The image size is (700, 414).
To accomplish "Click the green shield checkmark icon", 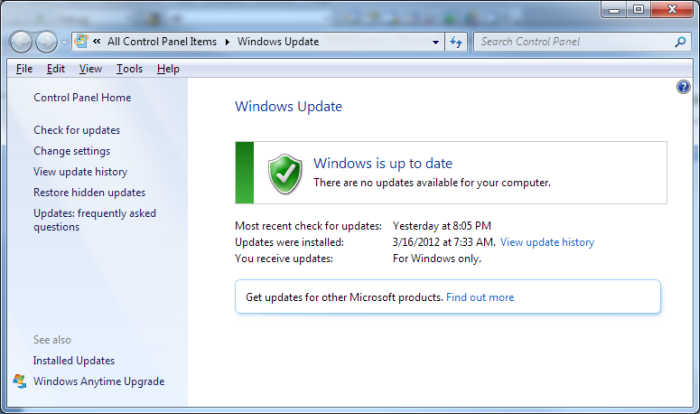I will click(285, 174).
